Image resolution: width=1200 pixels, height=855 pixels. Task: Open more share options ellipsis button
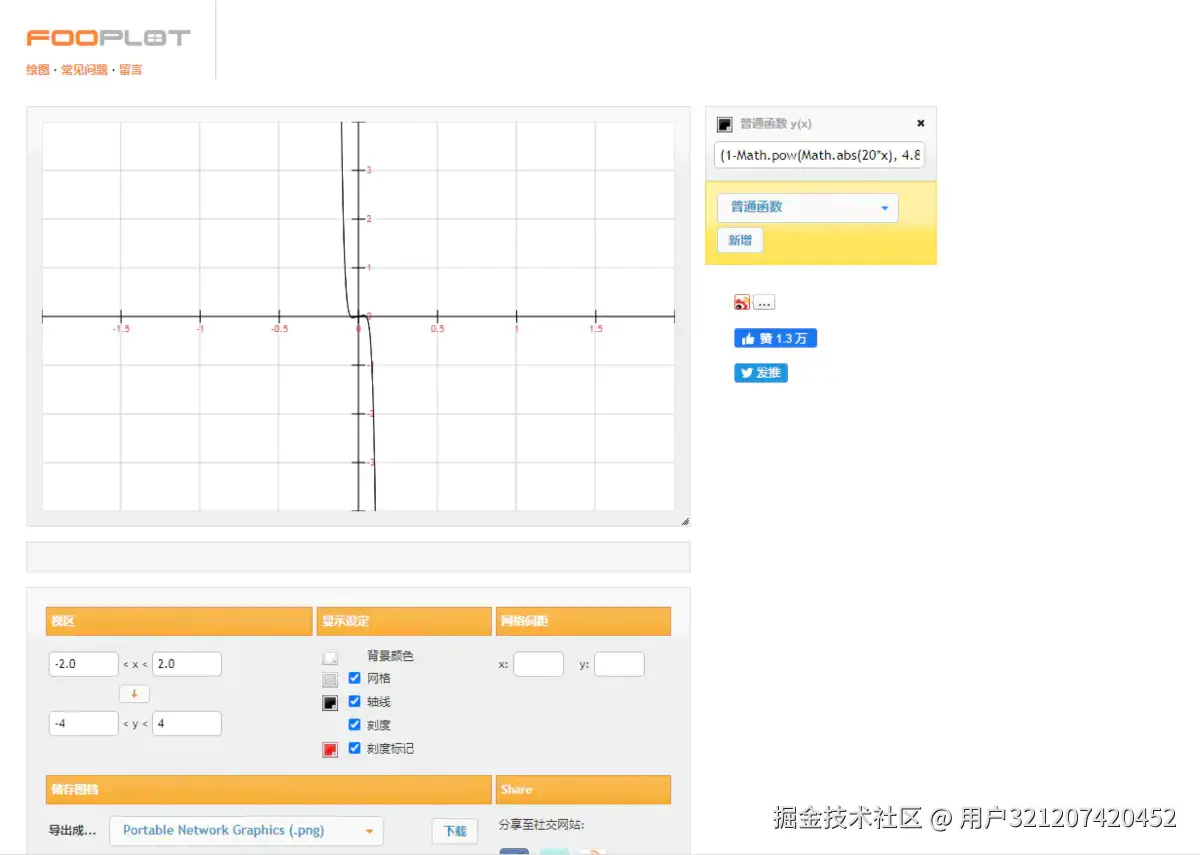(764, 302)
